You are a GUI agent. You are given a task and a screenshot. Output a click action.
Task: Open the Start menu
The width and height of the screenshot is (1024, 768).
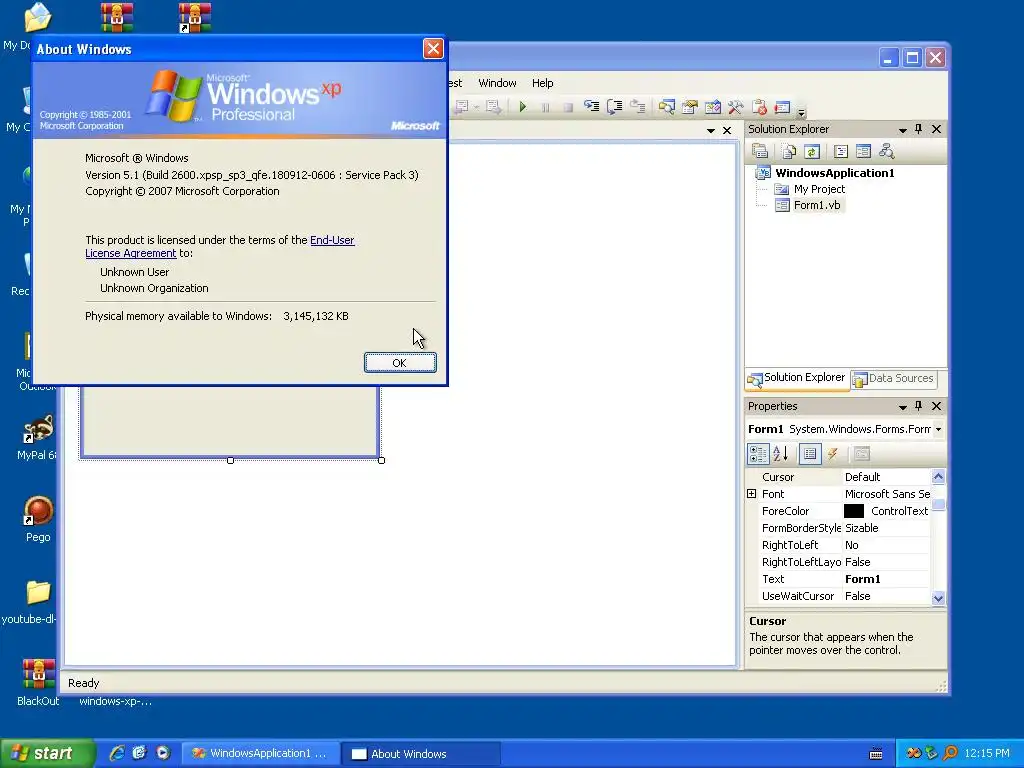pyautogui.click(x=46, y=754)
